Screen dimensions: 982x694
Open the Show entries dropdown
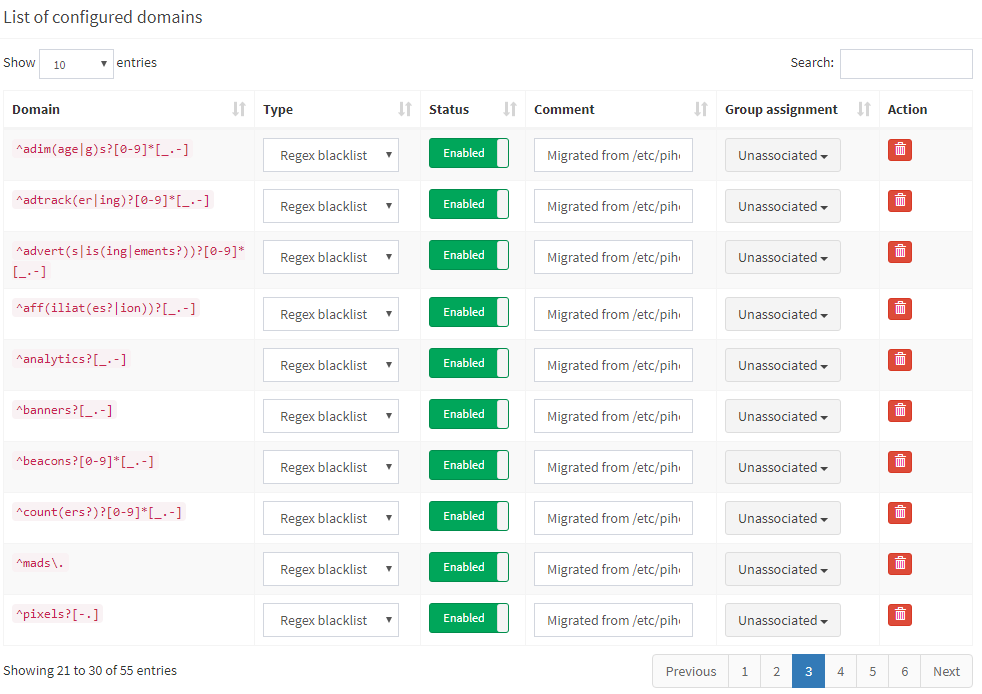tap(76, 63)
